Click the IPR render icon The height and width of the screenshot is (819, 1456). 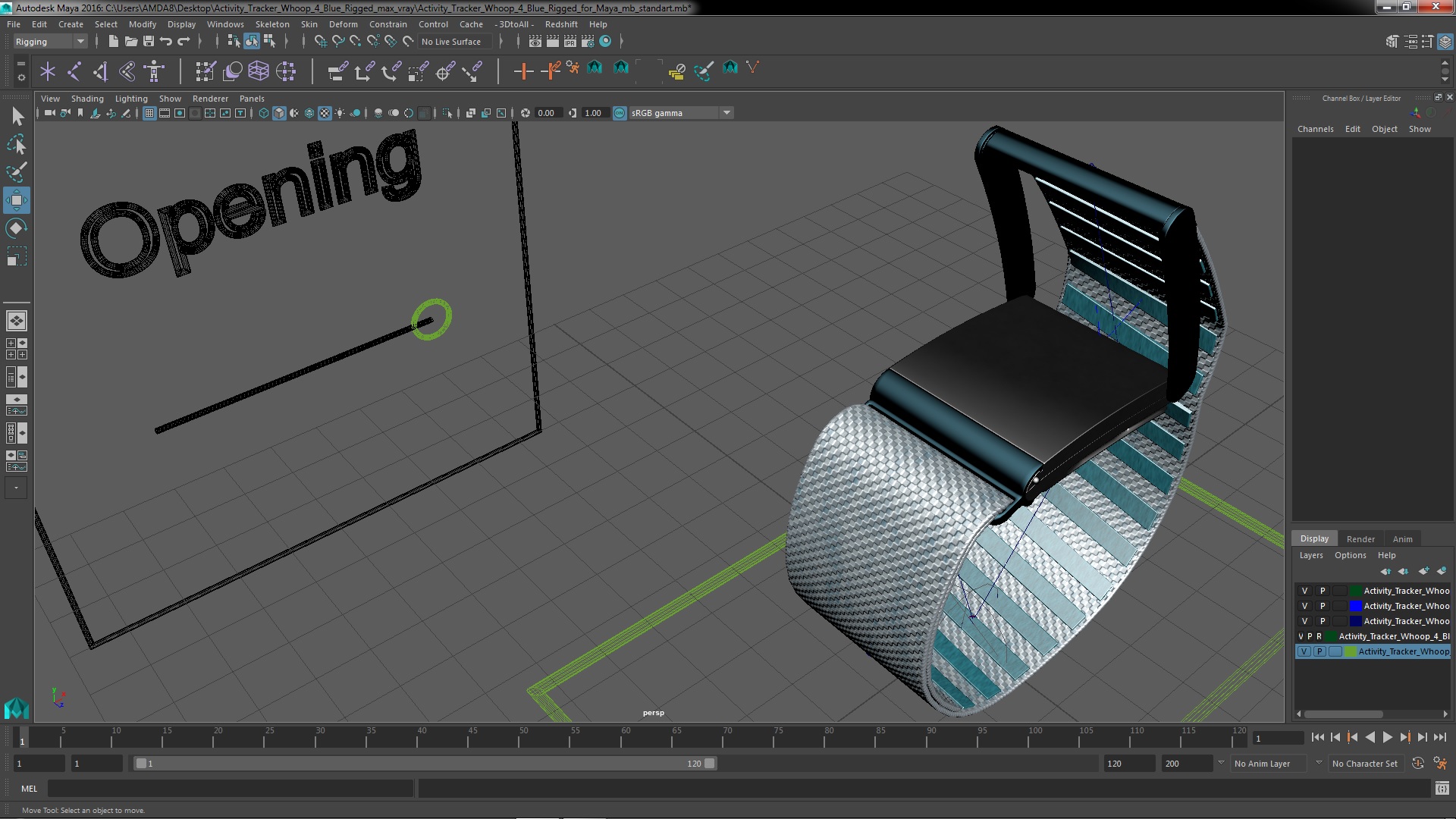[570, 42]
